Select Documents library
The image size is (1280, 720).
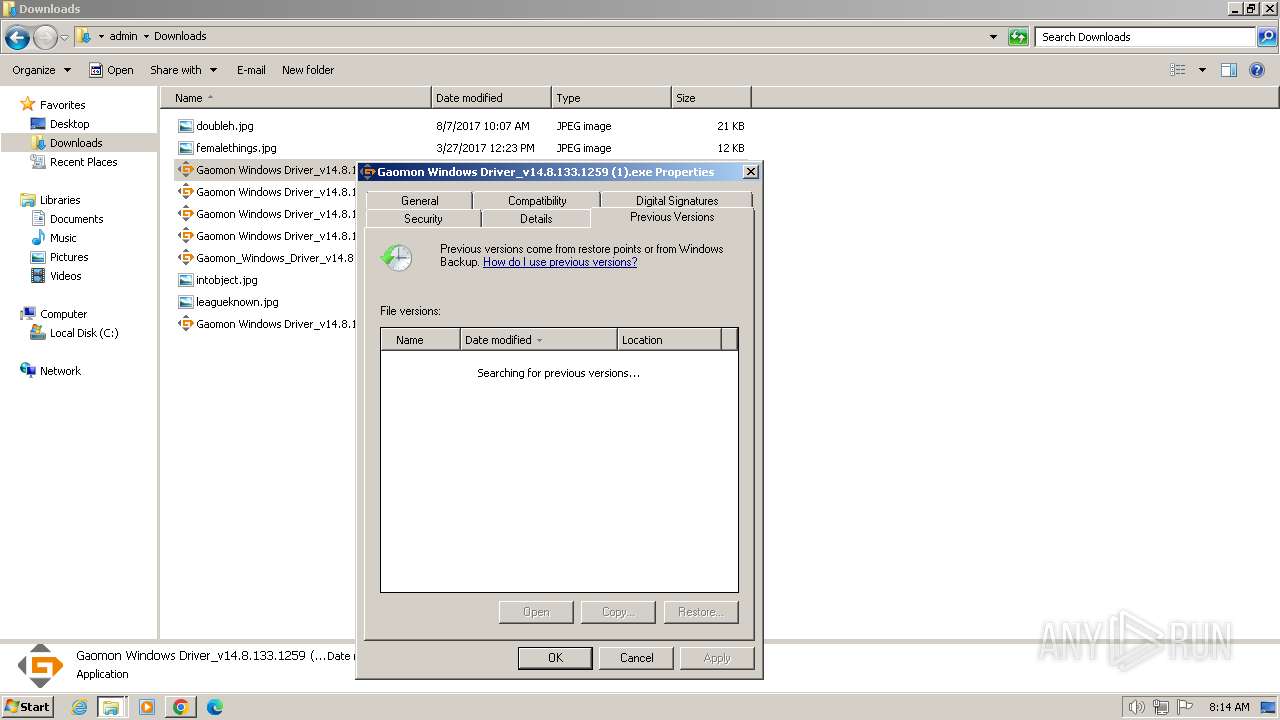click(76, 219)
